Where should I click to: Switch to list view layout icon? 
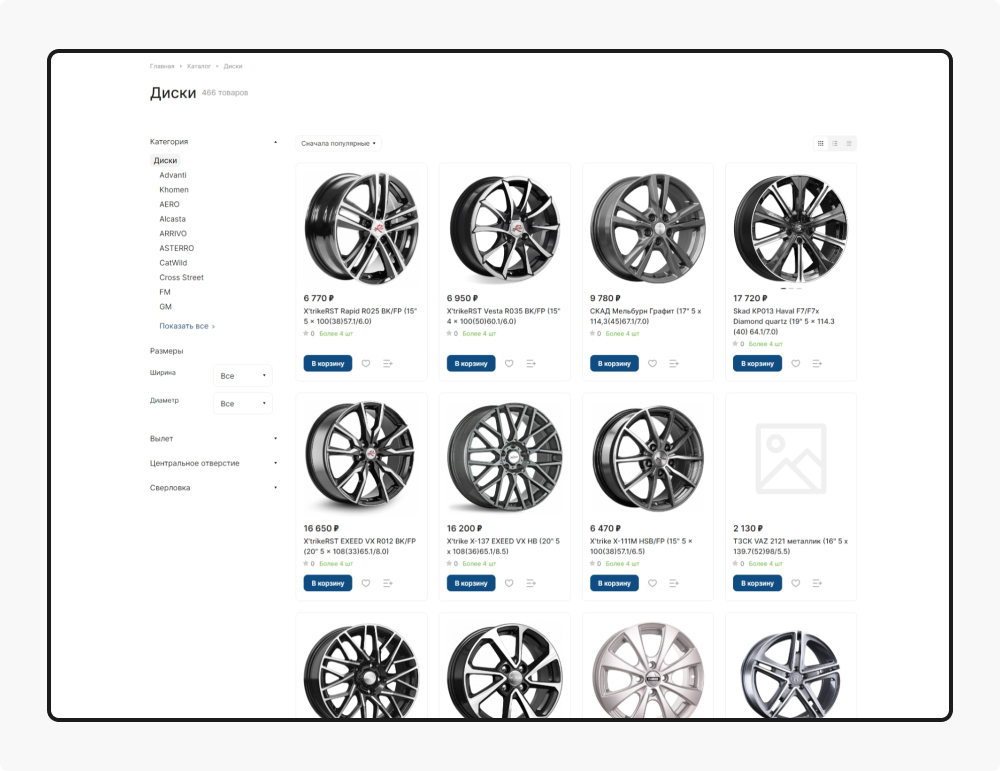pos(834,143)
